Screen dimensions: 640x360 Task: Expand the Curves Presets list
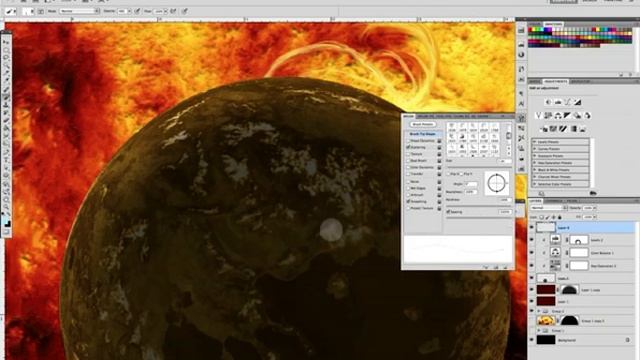(x=535, y=149)
